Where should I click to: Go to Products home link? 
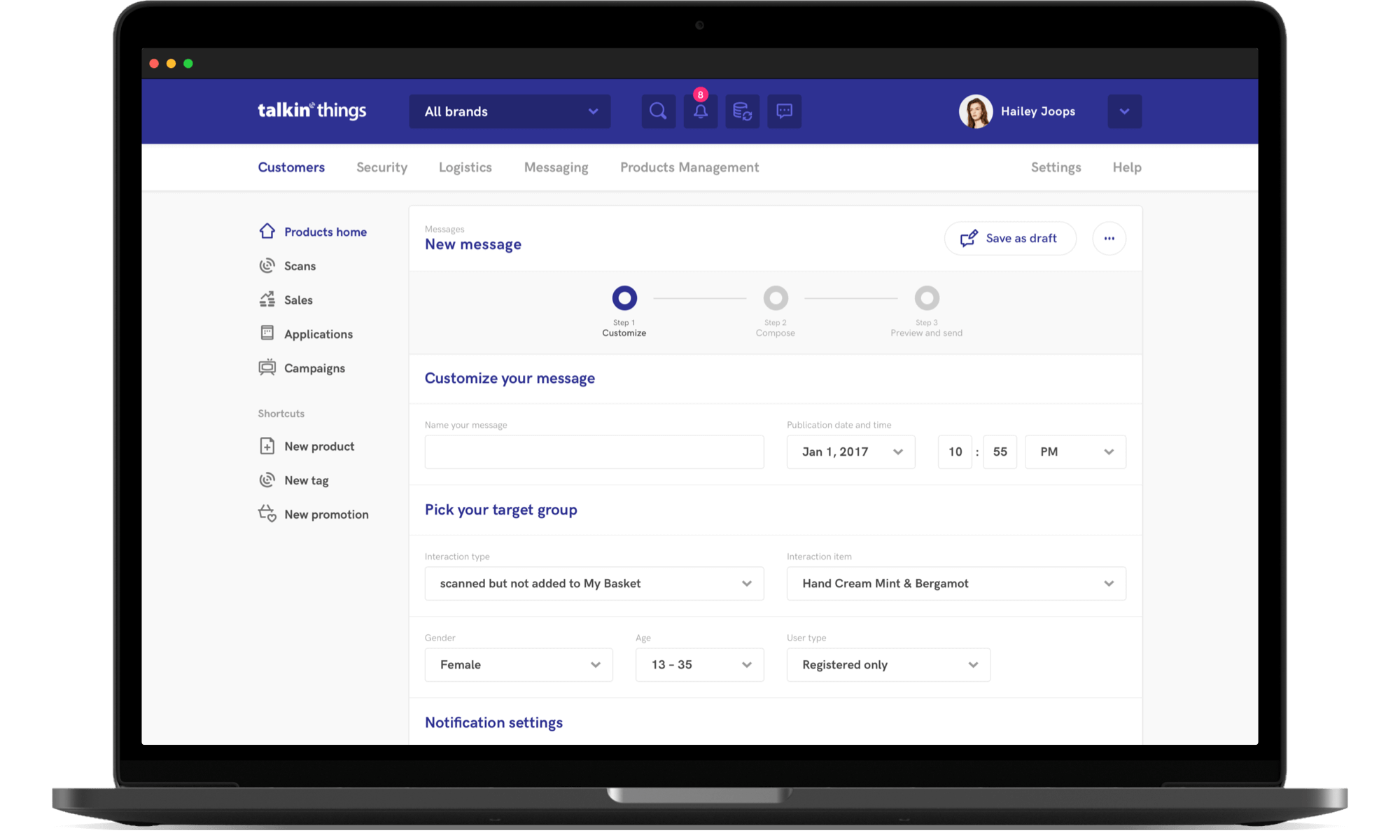[325, 232]
